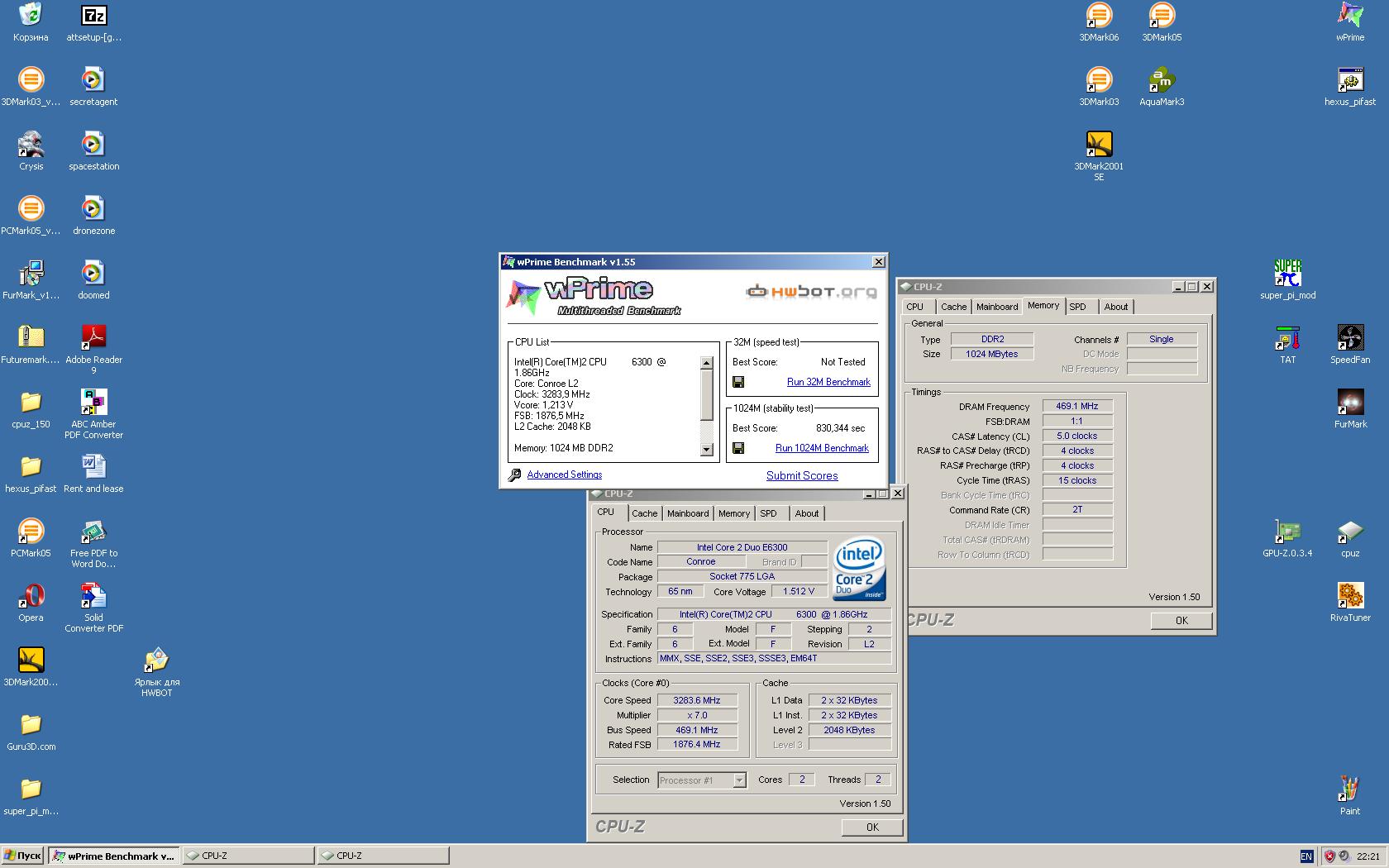The width and height of the screenshot is (1389, 868).
Task: Click the Run 32M Benchmark link
Action: tap(828, 382)
